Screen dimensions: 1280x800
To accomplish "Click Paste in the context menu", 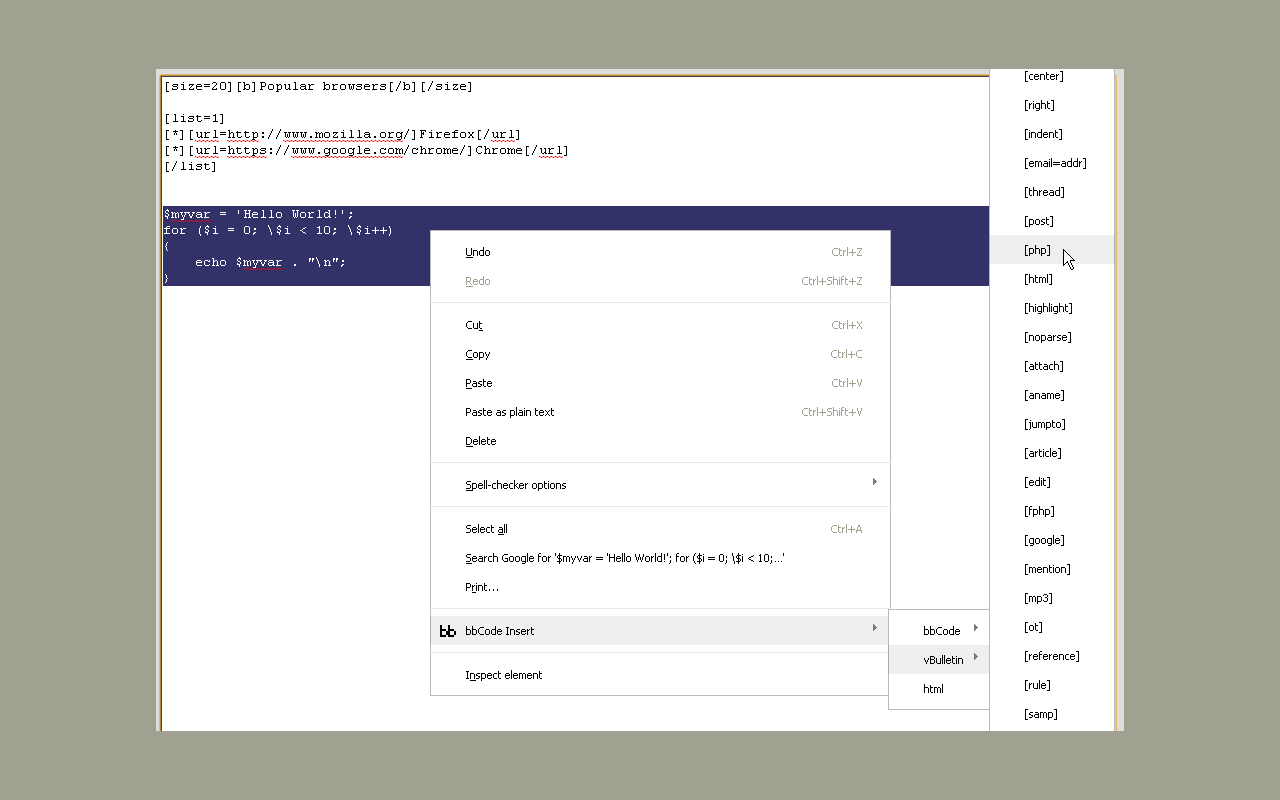I will 479,383.
